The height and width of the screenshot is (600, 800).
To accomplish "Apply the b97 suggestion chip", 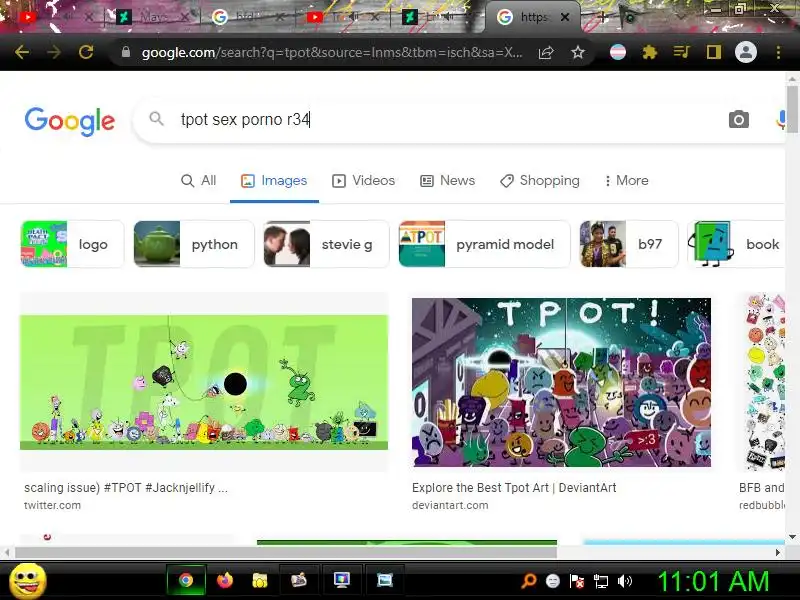I will tap(629, 244).
